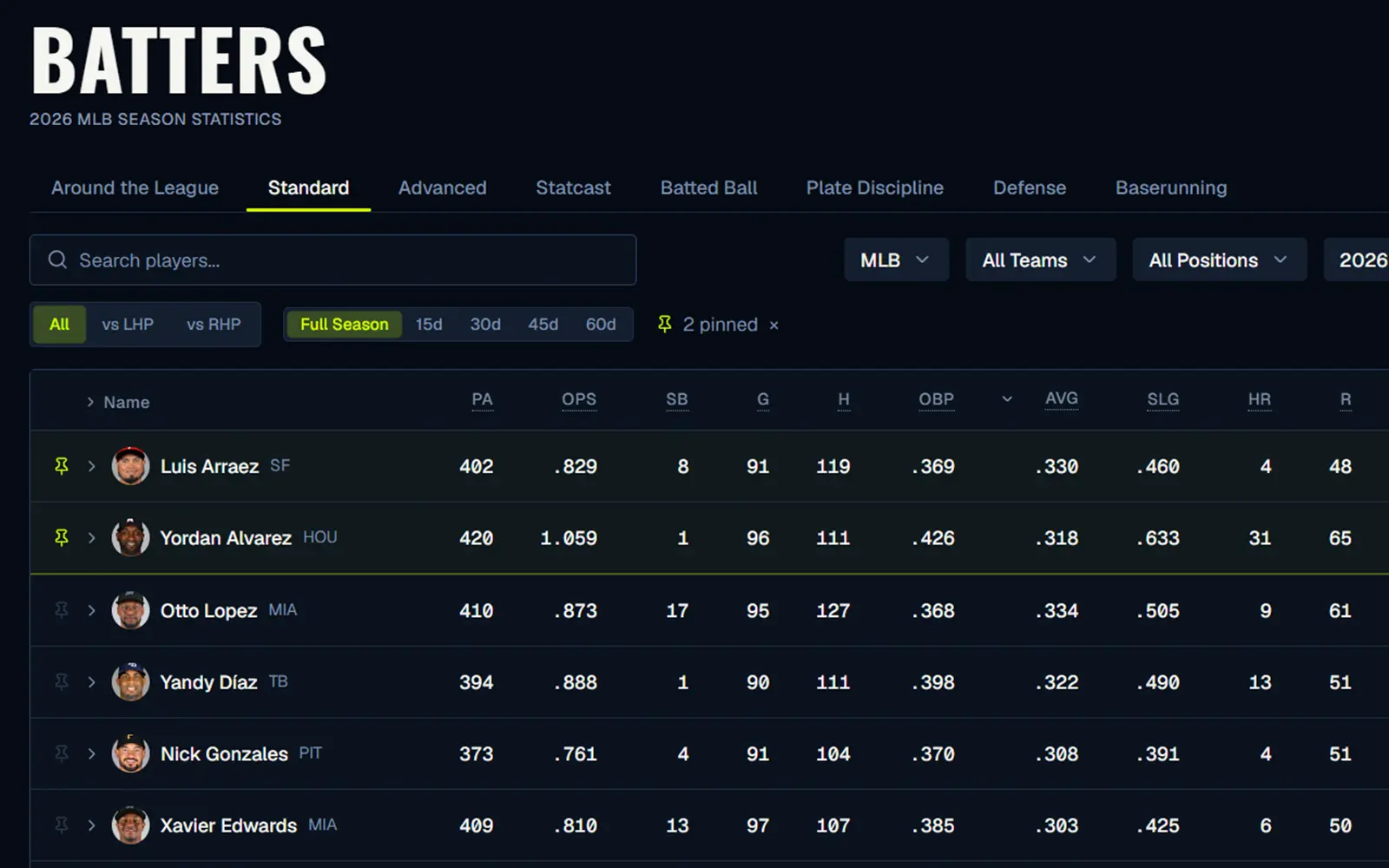The height and width of the screenshot is (868, 1389).
Task: Expand Otto Lopez row details
Action: coord(91,610)
